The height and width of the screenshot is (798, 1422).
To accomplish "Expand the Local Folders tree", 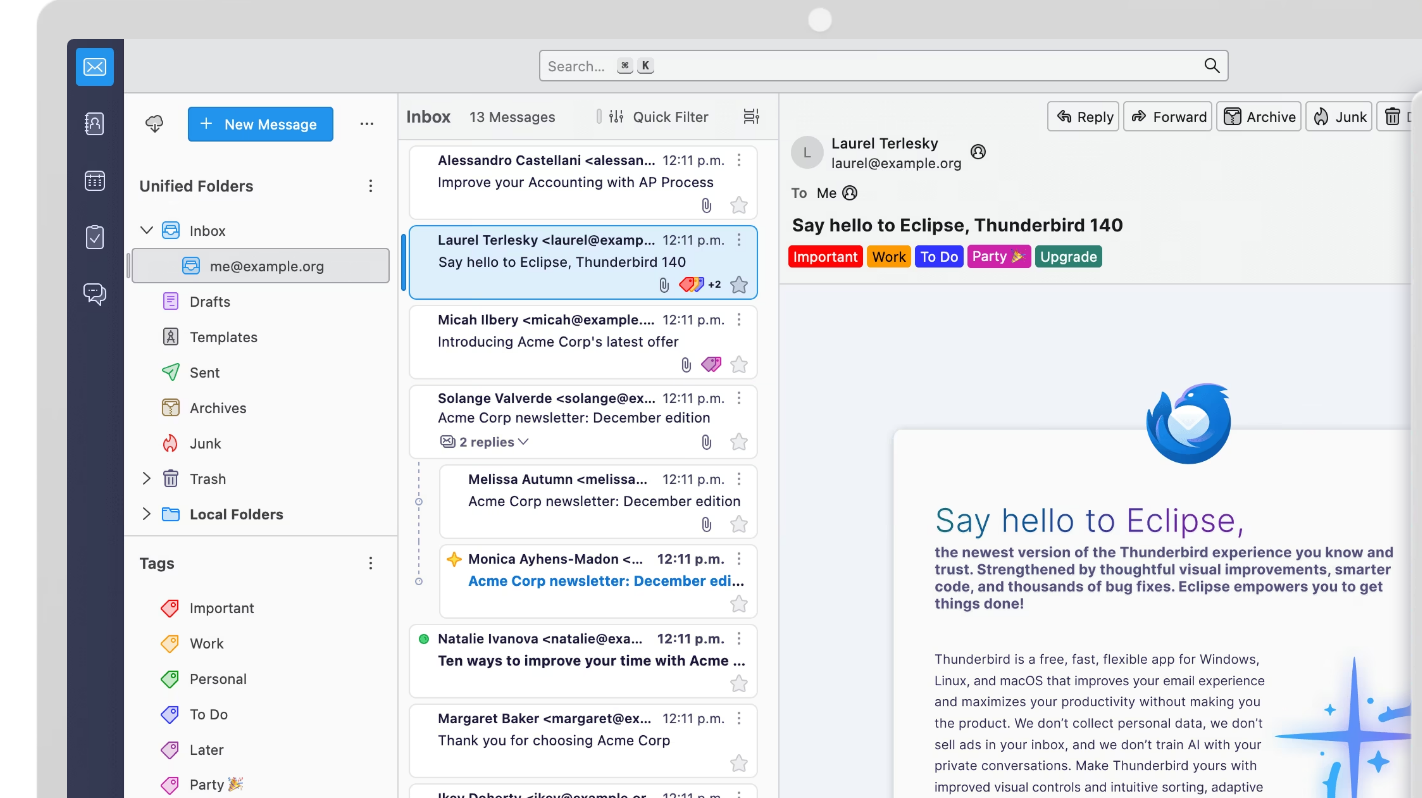I will [x=146, y=514].
